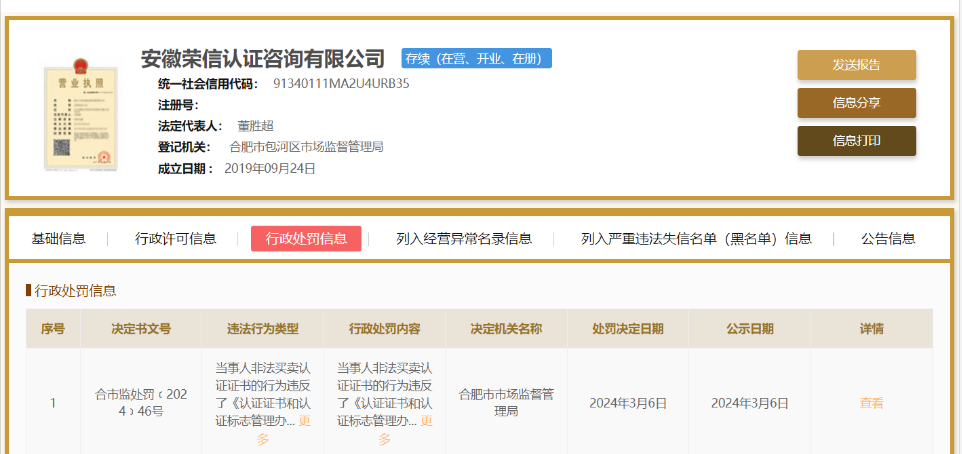This screenshot has height=454, width=962.
Task: Click the 处罚决定日期 column header
Action: 627,328
